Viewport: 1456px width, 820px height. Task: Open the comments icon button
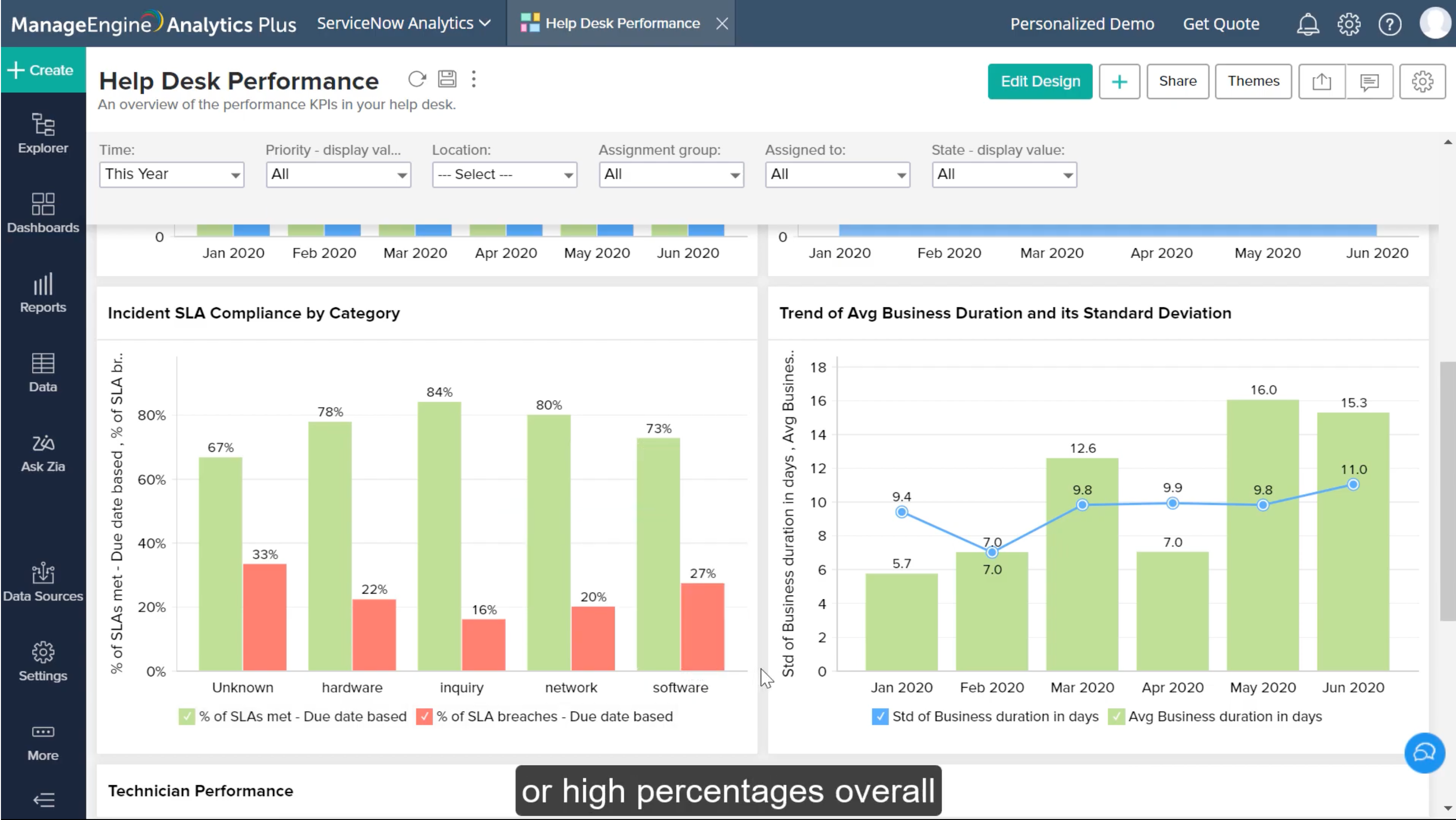coord(1369,81)
